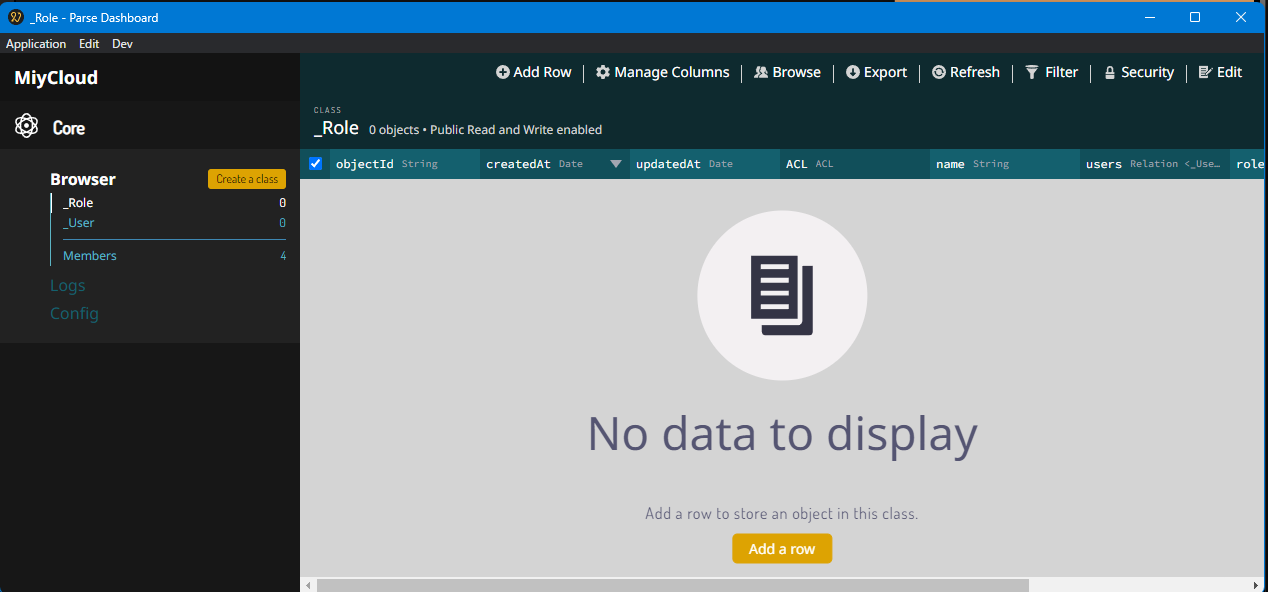Screen dimensions: 1268x592
Task: Click the Core section label
Action: click(x=69, y=128)
